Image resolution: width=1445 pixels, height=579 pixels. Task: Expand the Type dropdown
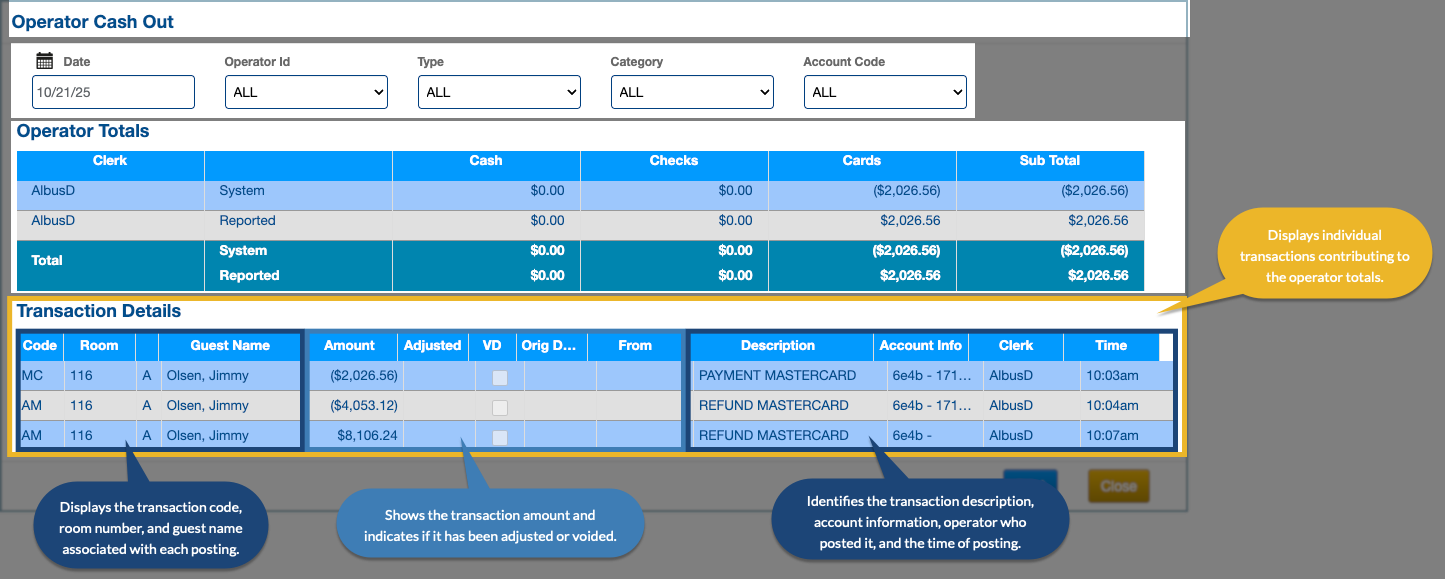click(x=499, y=92)
